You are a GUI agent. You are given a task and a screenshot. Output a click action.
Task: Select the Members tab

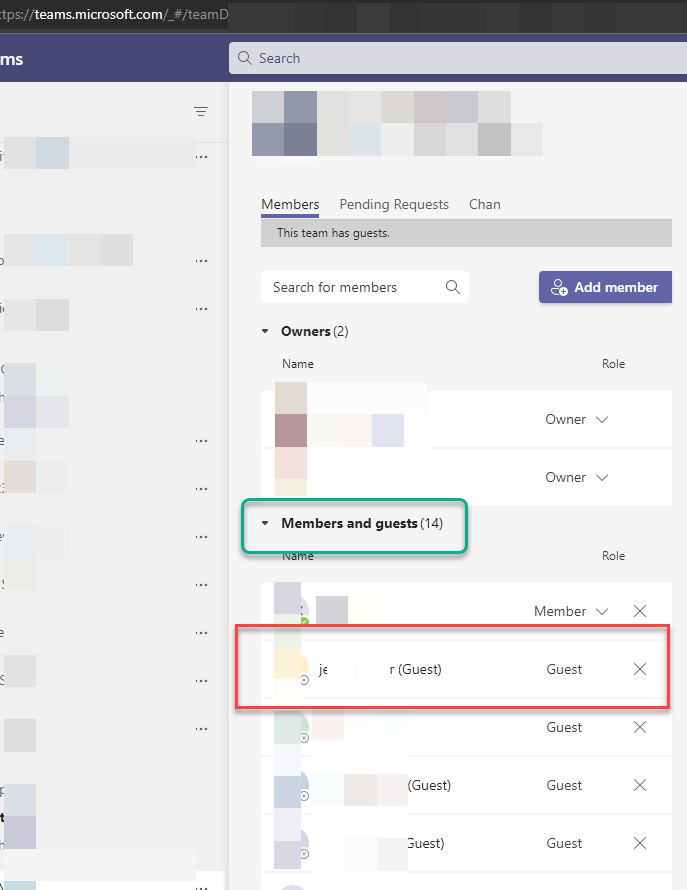(290, 204)
